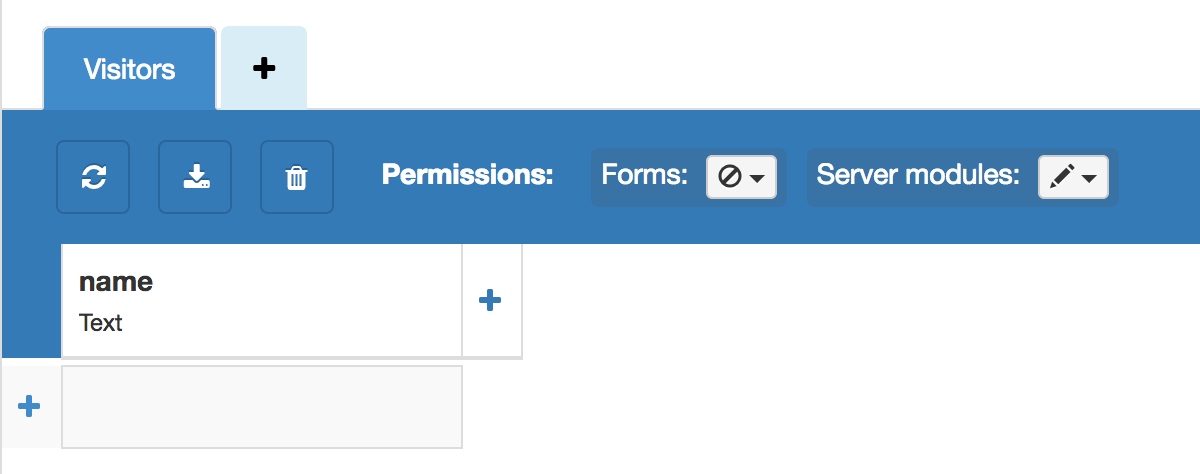Click the no-access icon beside Forms
This screenshot has height=474, width=1200.
(x=729, y=177)
